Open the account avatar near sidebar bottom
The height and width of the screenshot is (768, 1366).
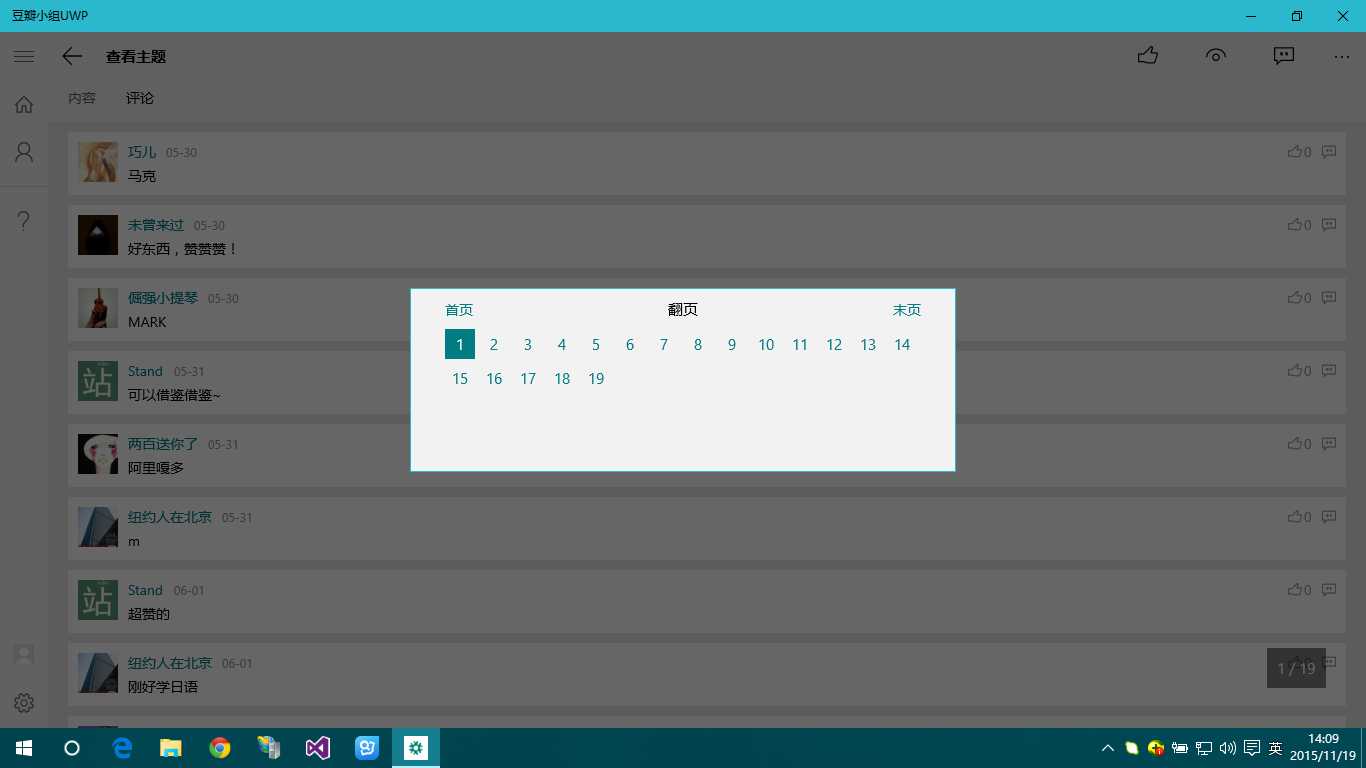point(24,655)
